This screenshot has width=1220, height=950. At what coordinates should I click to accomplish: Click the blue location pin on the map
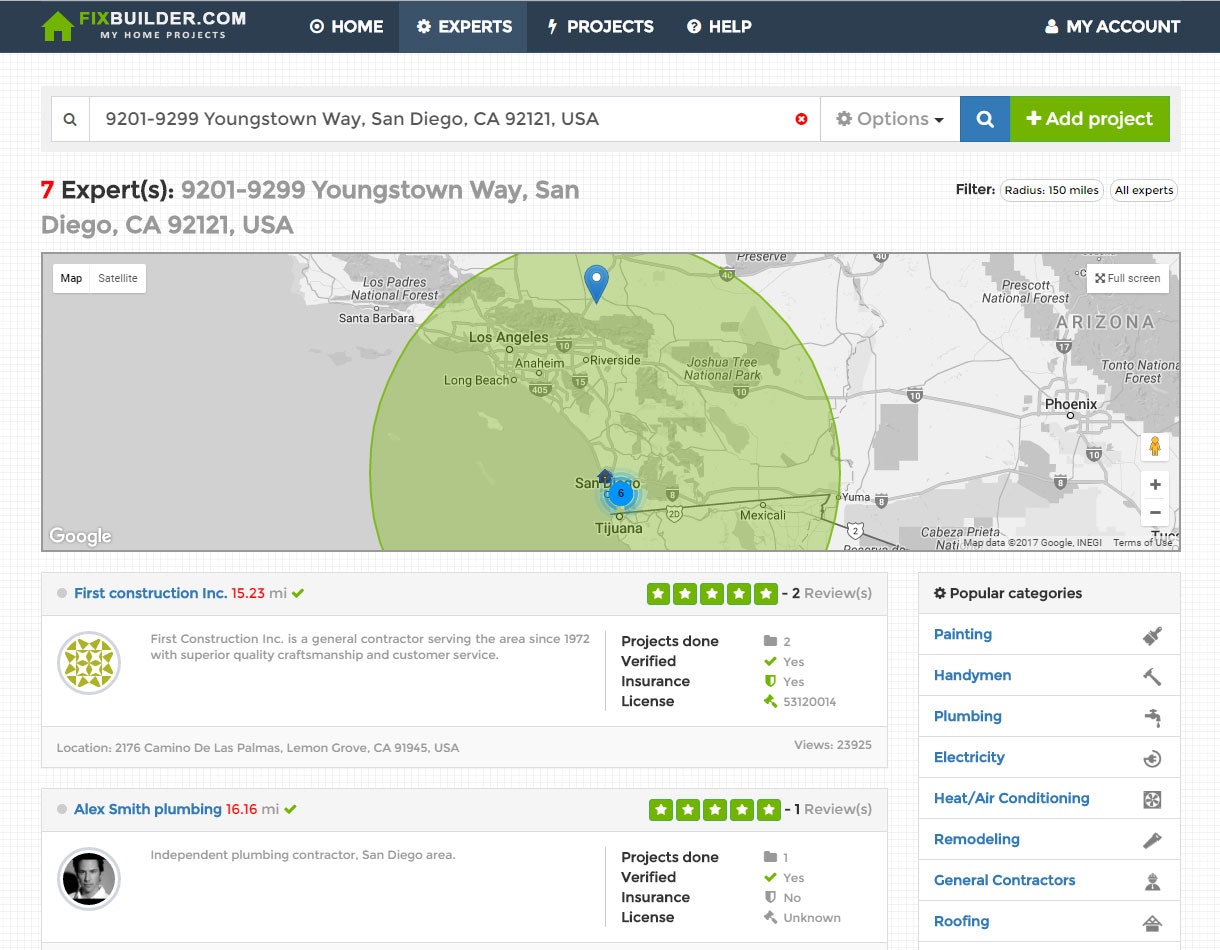click(x=596, y=283)
